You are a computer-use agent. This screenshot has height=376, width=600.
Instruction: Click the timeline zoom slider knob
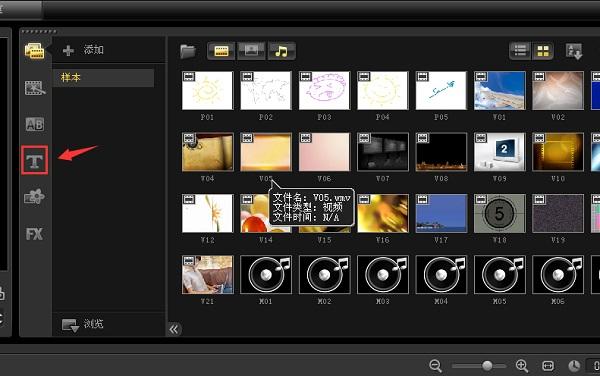[487, 366]
